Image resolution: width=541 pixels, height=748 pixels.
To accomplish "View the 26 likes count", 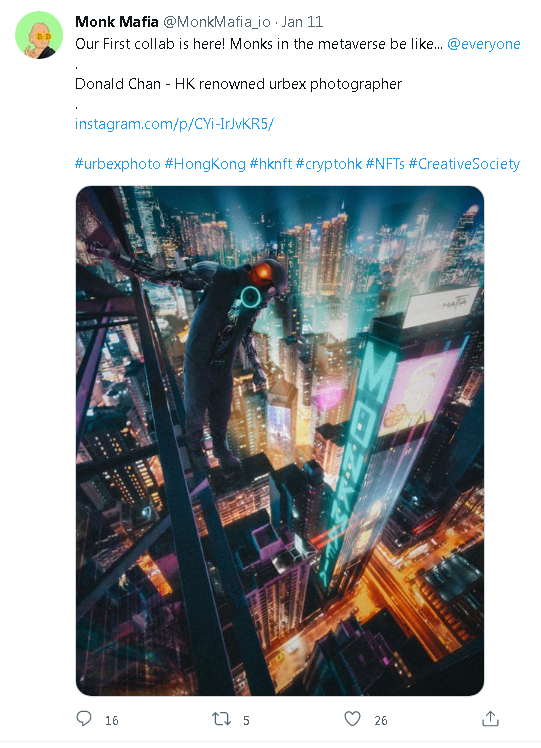I will click(x=381, y=720).
